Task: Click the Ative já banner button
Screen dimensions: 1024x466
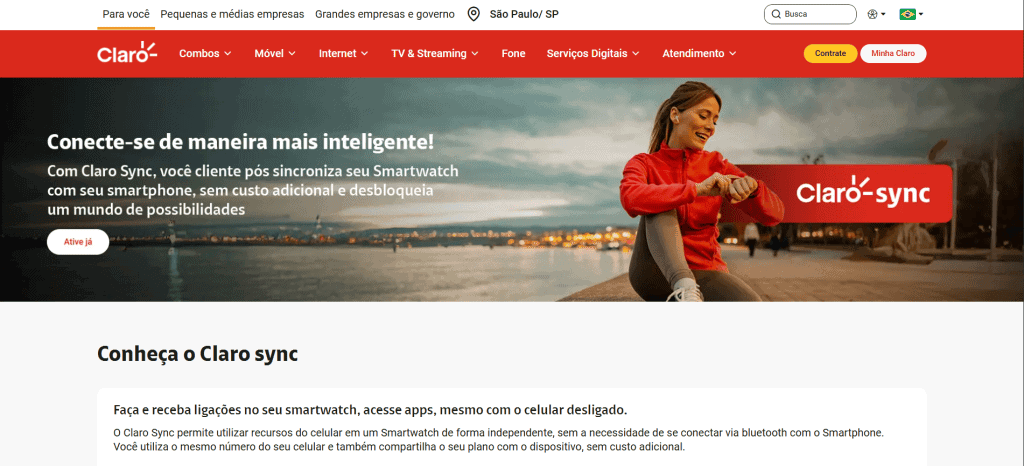Action: pos(78,241)
